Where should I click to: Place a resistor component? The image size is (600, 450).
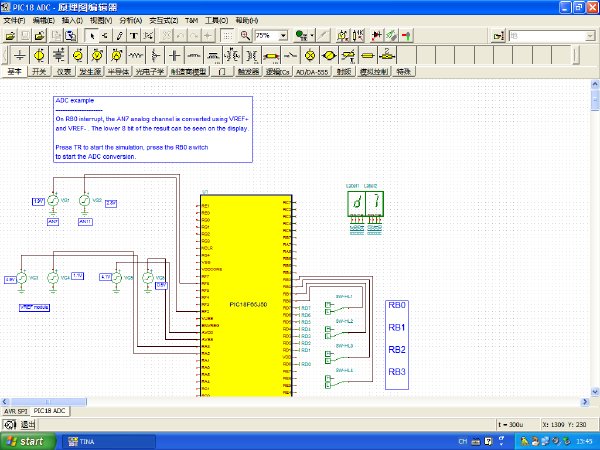pos(136,55)
